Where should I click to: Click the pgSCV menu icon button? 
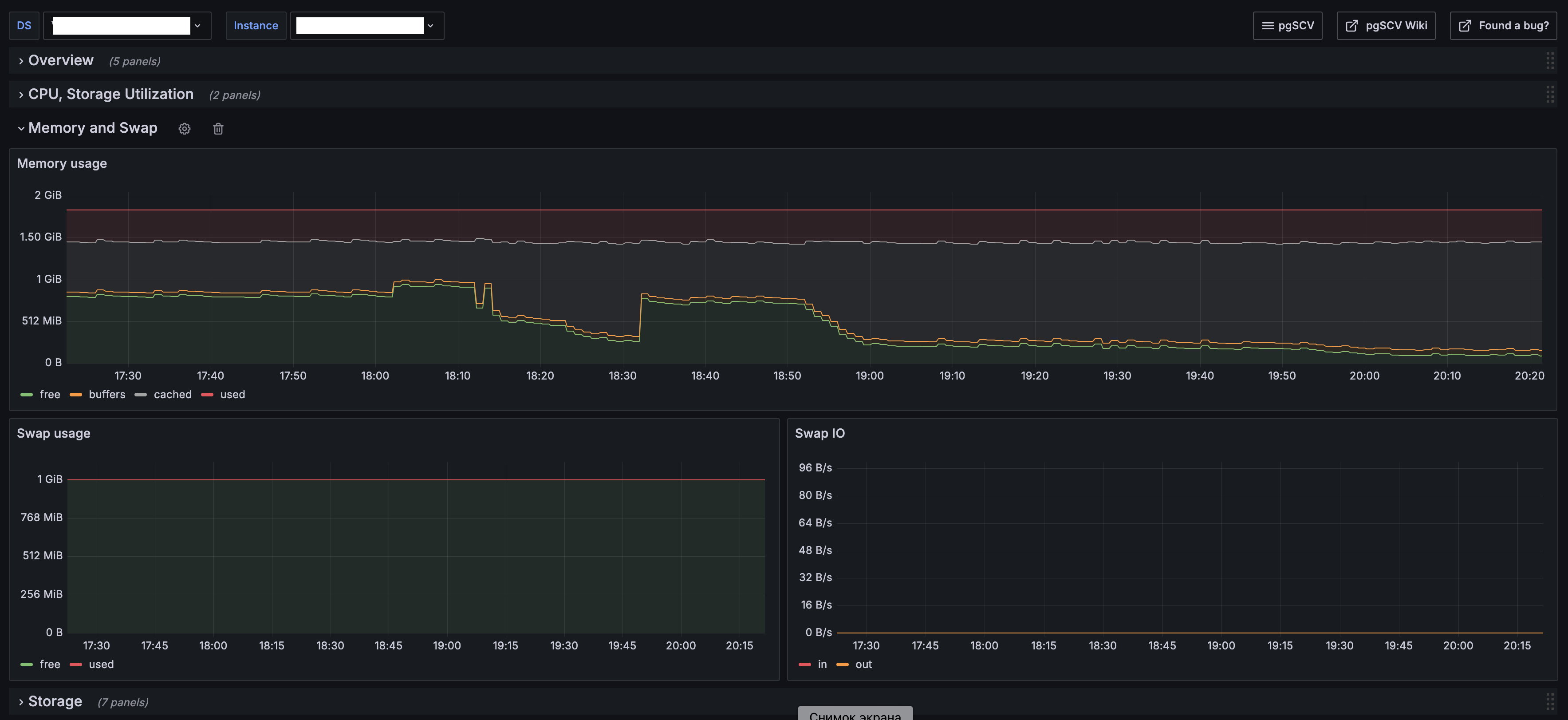[x=1287, y=26]
